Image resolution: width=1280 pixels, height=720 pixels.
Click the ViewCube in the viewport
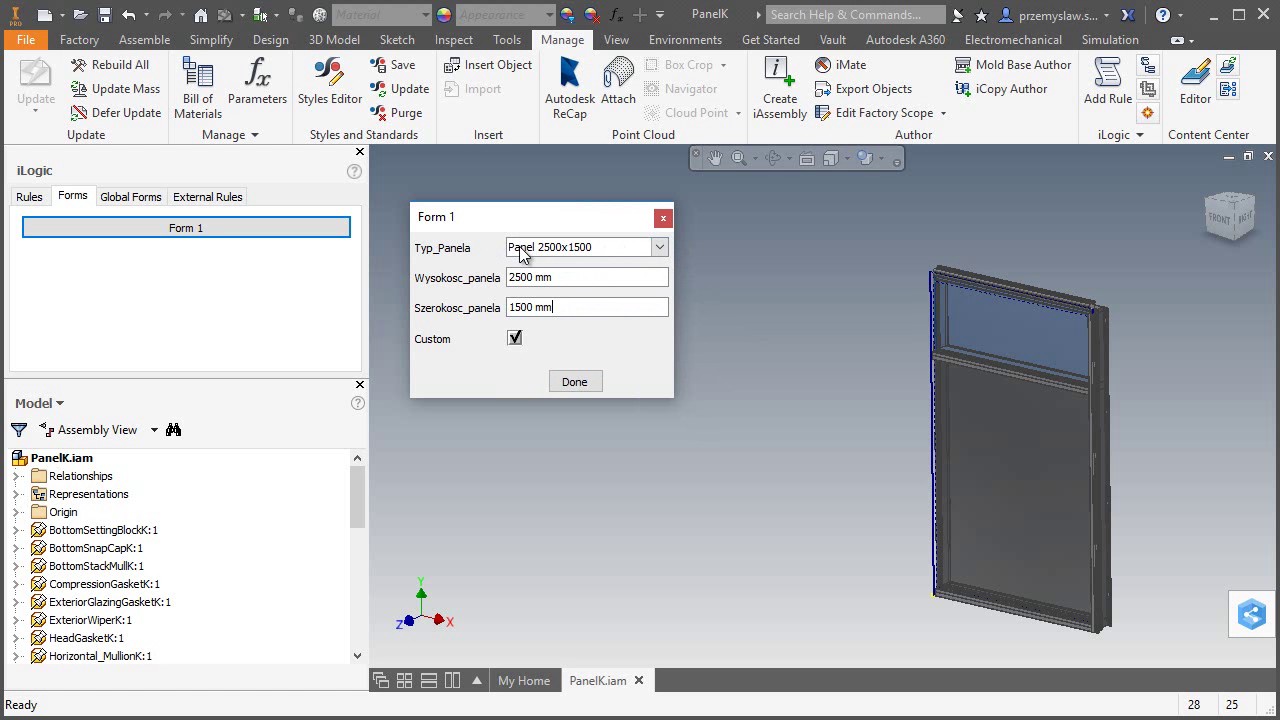click(x=1230, y=216)
